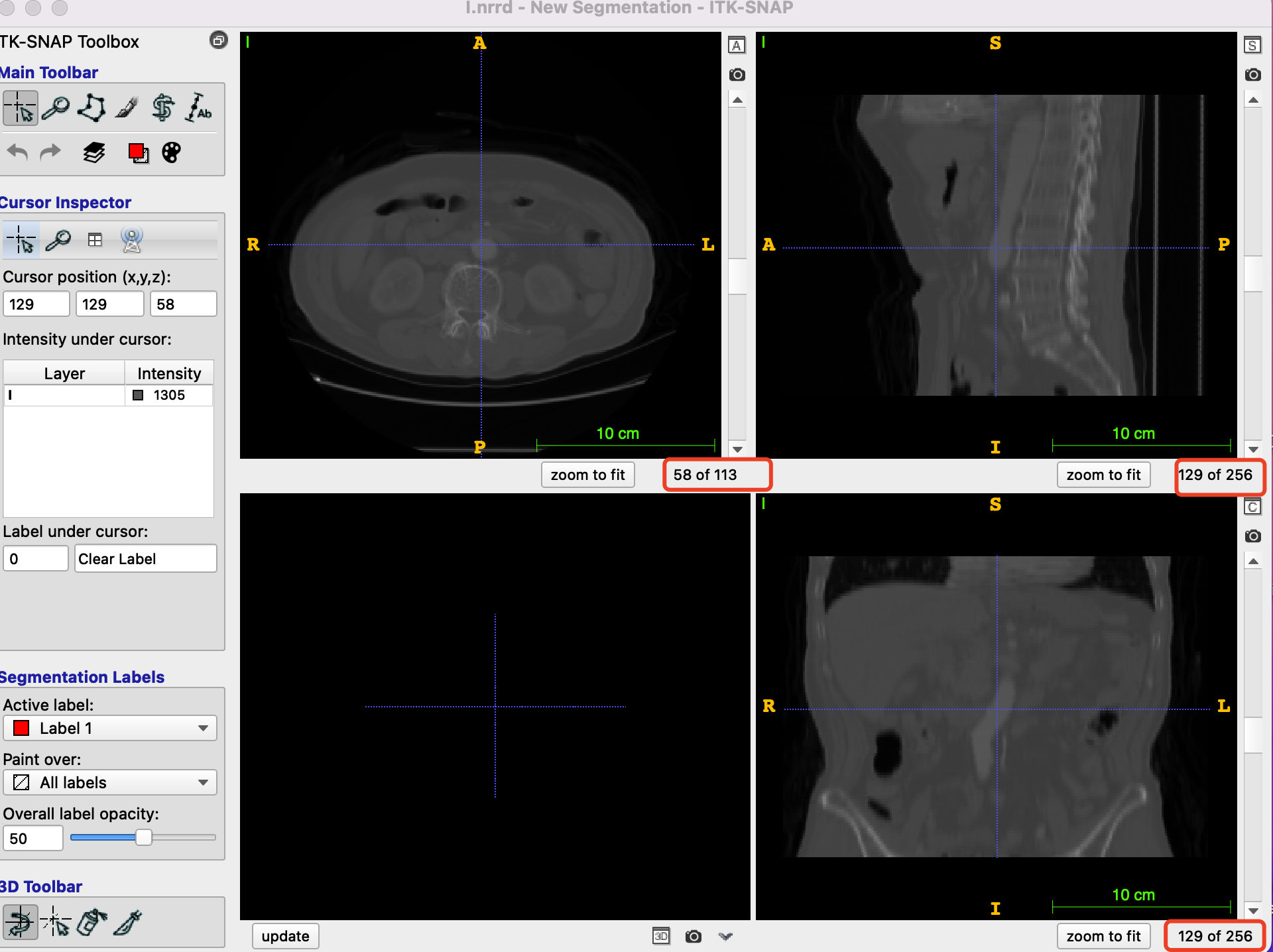1273x952 pixels.
Task: Open the Active label dropdown showing Label 1
Action: [110, 728]
